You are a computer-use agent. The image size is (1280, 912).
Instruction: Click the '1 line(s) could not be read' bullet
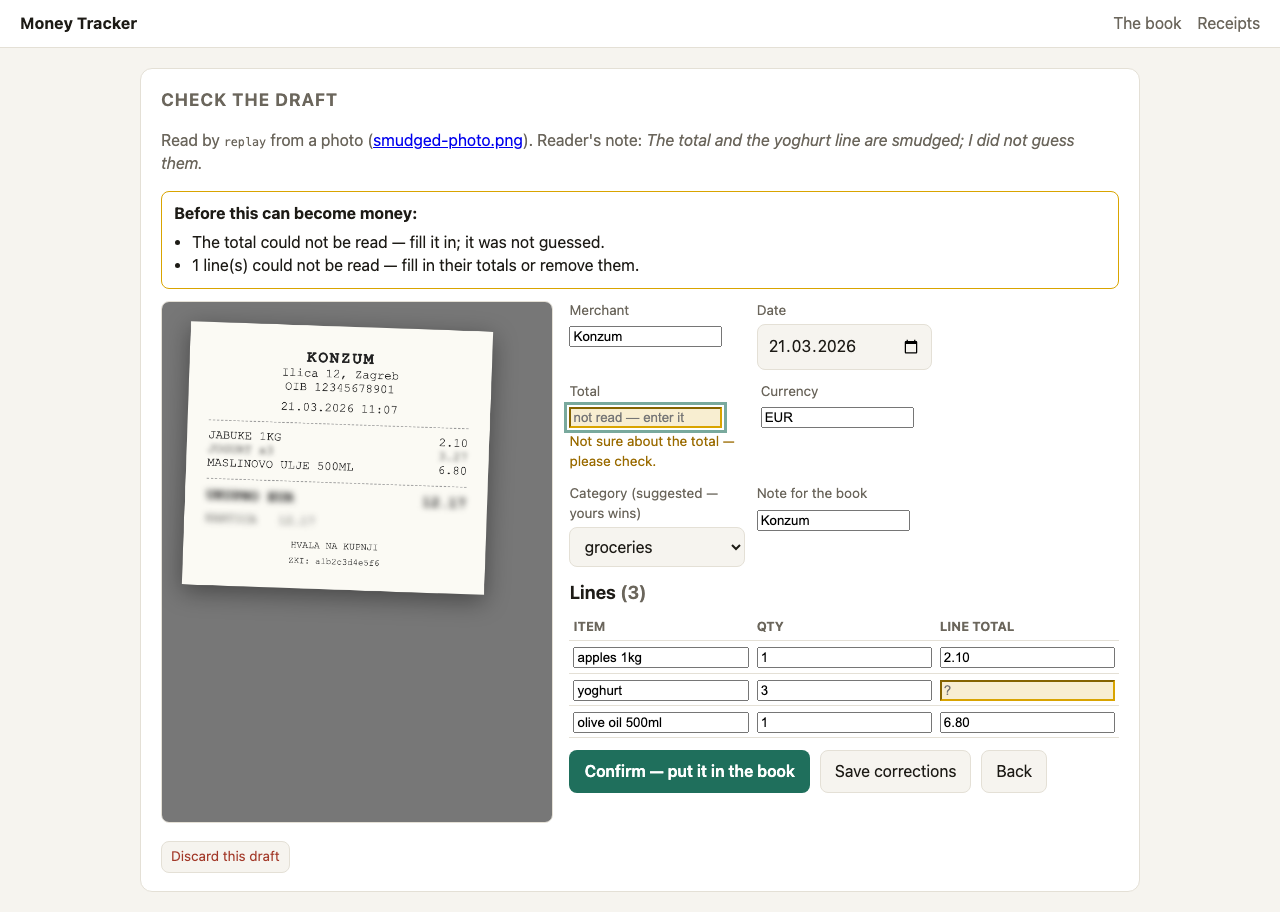pyautogui.click(x=415, y=265)
